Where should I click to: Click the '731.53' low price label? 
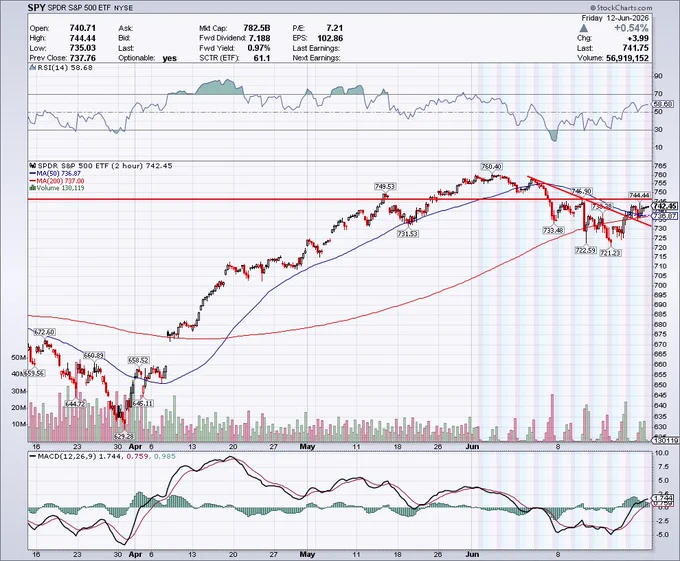(408, 234)
